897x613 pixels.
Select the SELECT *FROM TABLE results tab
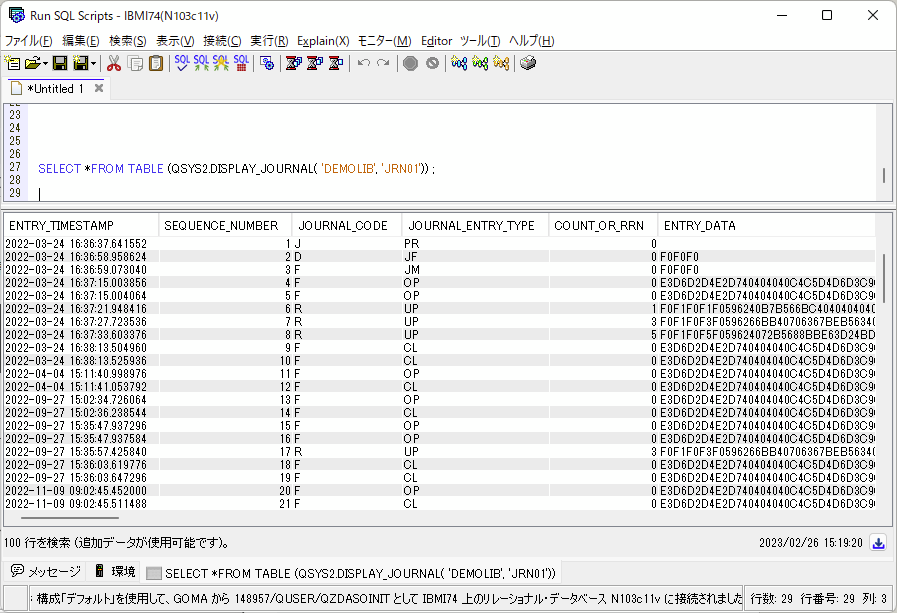[352, 573]
